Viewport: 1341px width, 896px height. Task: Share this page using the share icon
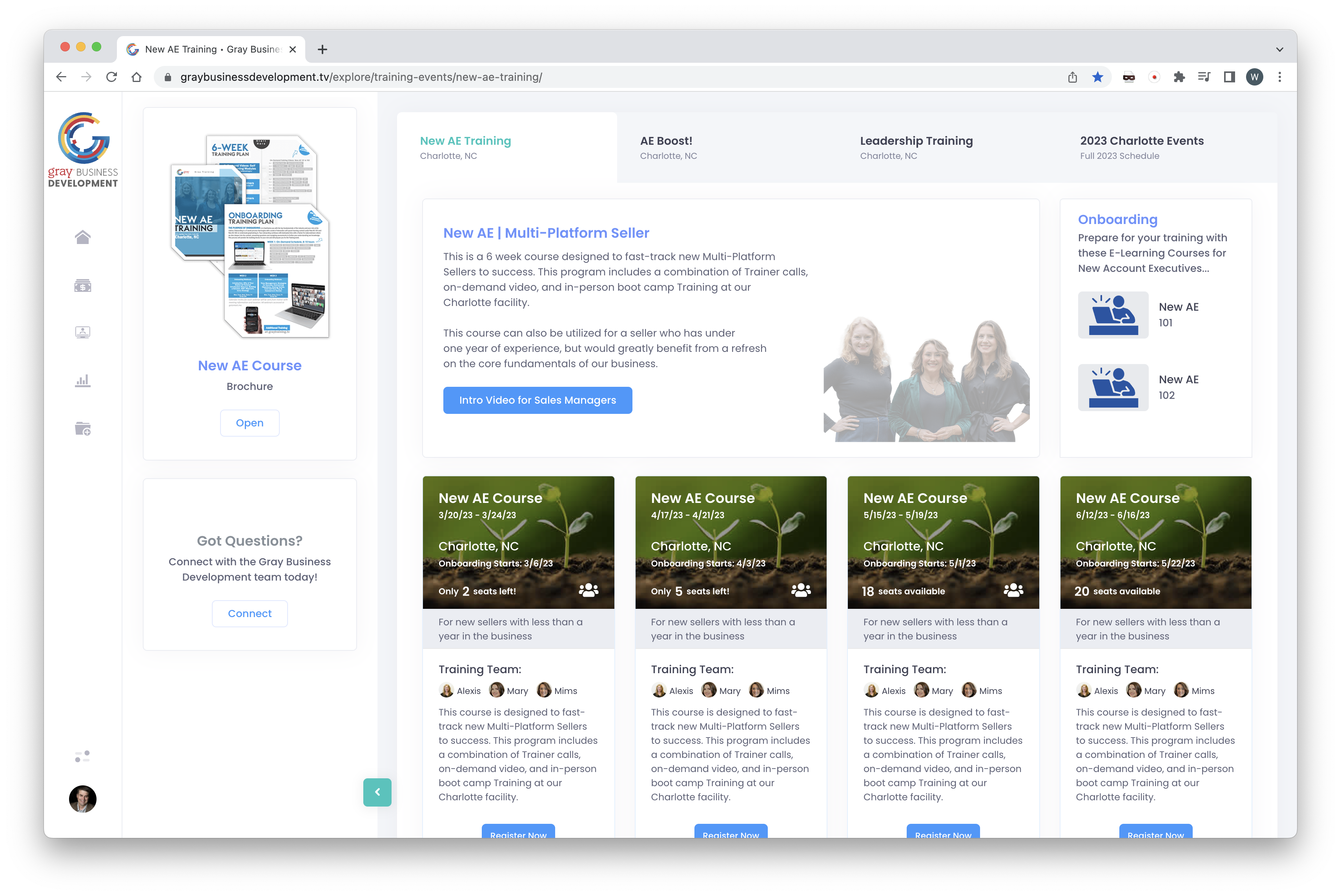click(x=1073, y=77)
